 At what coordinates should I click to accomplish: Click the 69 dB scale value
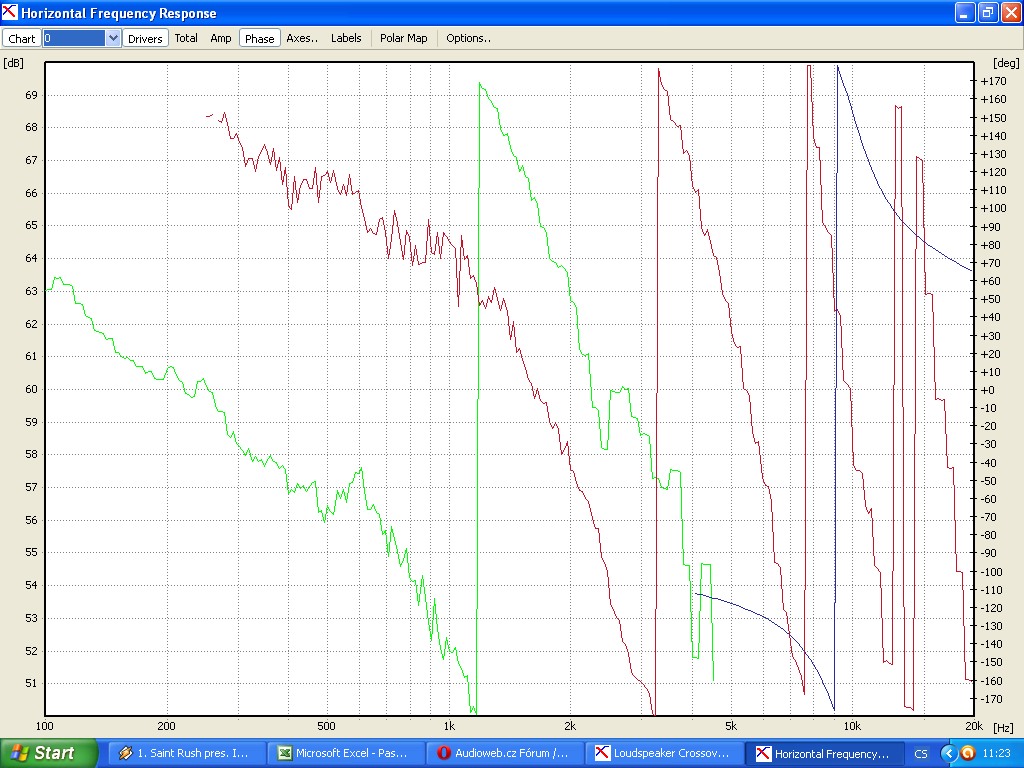point(31,95)
